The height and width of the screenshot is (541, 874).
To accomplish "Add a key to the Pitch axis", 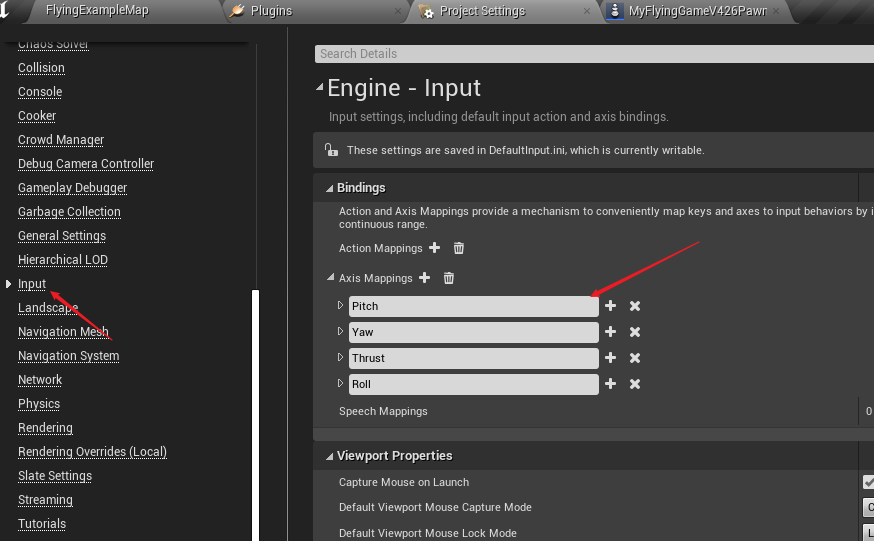I will [610, 306].
